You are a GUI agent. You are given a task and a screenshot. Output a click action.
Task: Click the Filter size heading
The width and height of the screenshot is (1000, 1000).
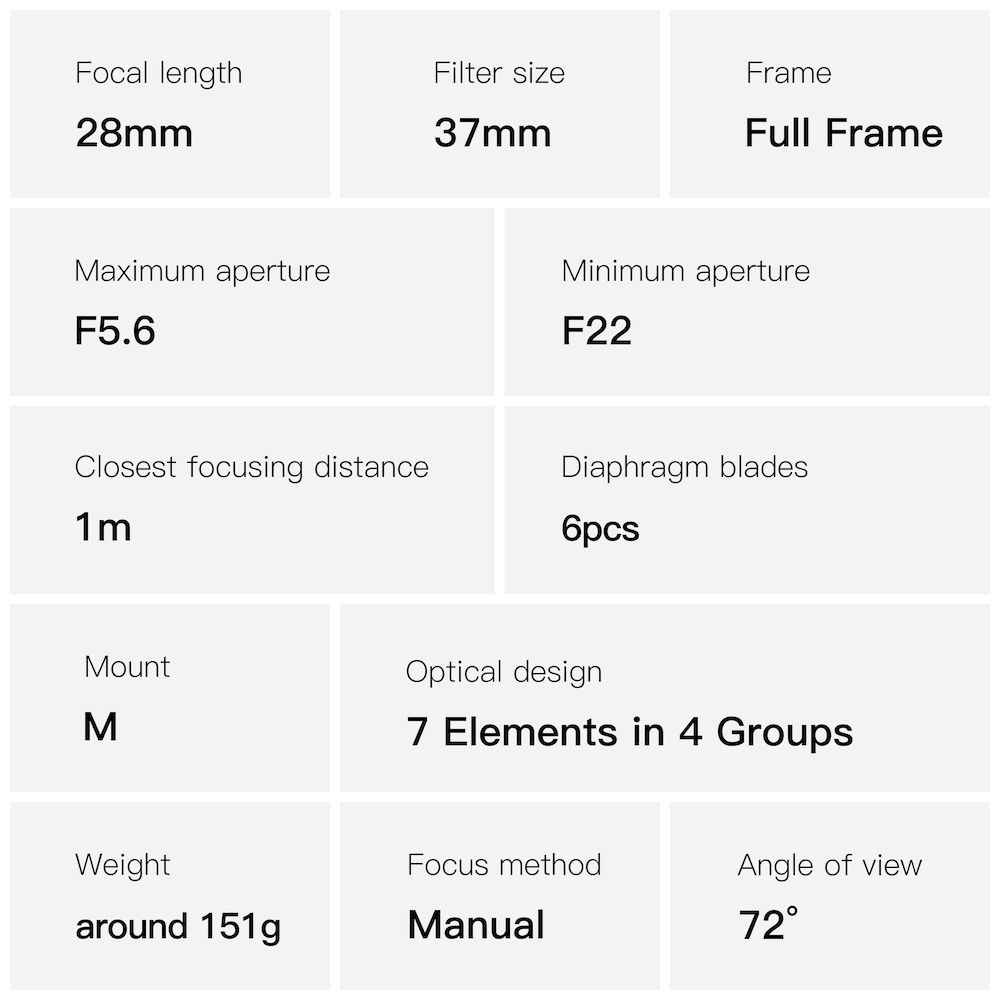click(499, 73)
